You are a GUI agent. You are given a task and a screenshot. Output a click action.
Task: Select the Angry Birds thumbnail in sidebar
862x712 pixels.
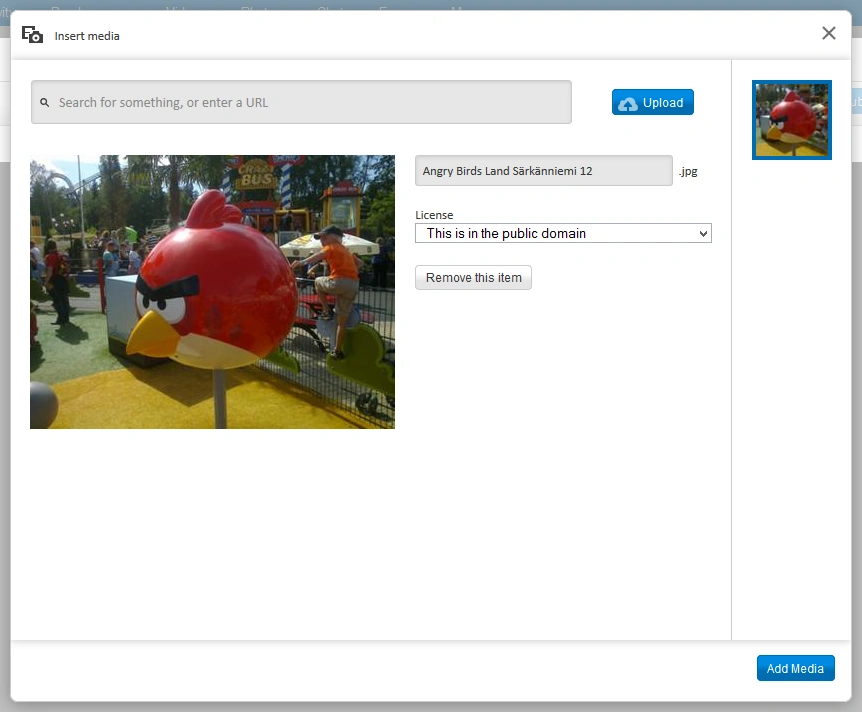pos(792,120)
